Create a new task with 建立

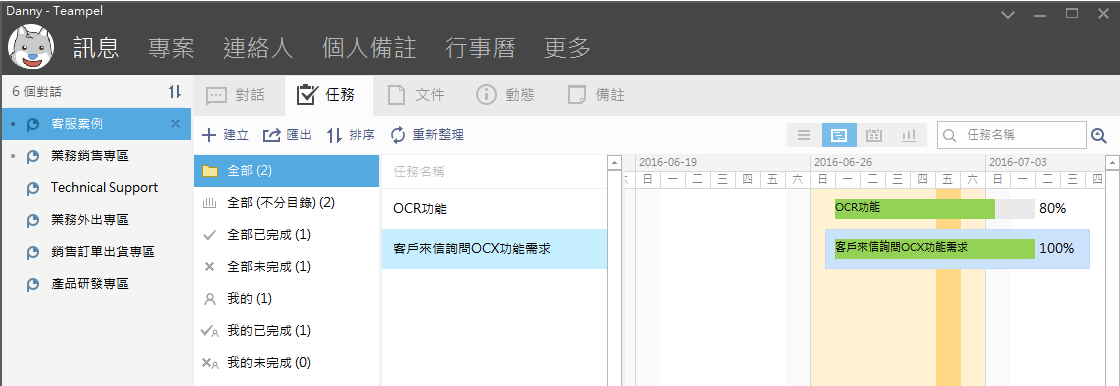[x=225, y=134]
